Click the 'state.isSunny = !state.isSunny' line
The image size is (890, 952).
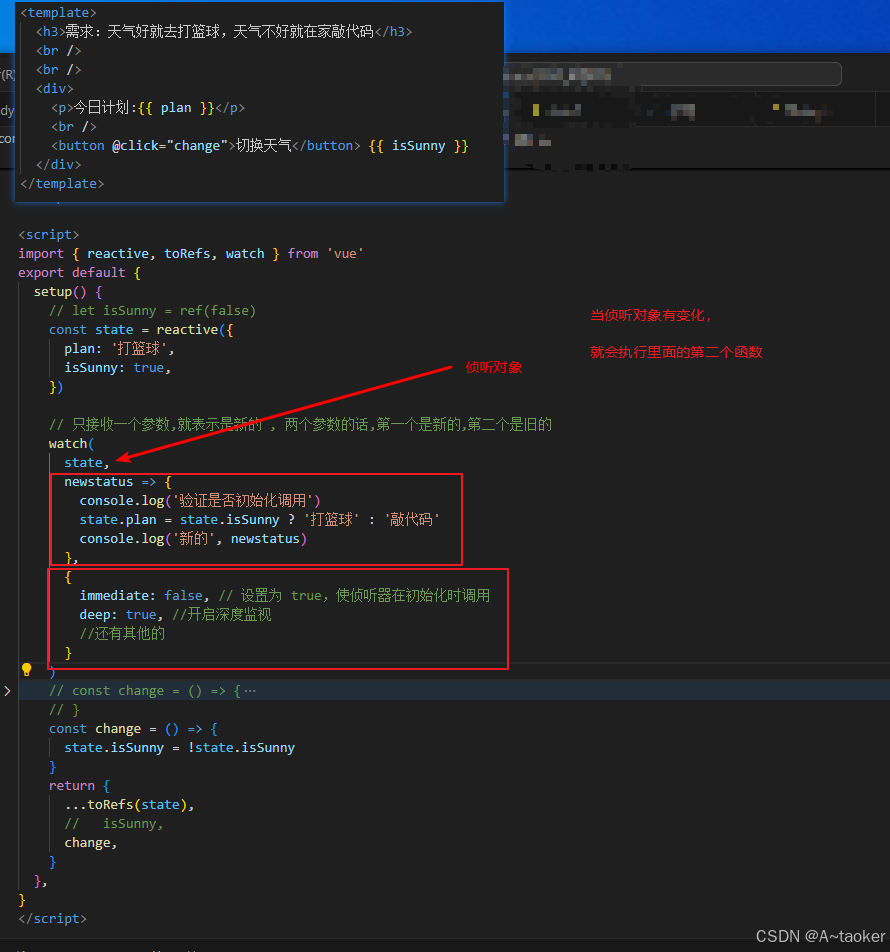(180, 747)
